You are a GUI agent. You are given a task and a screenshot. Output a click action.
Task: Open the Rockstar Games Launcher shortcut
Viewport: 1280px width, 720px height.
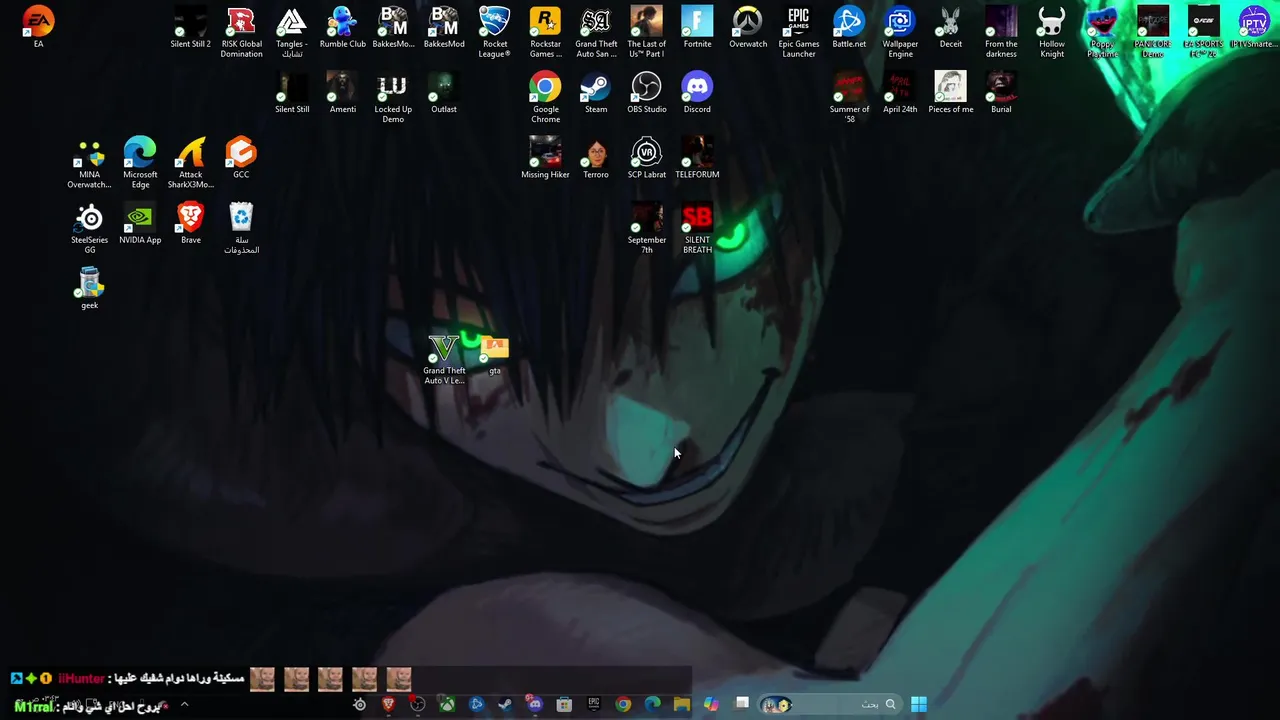click(545, 32)
